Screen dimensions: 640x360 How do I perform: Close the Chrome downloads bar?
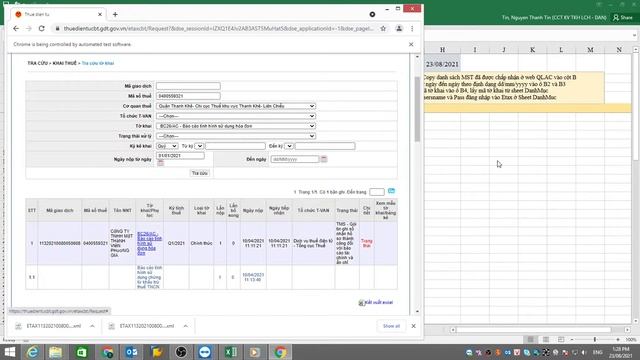413,326
